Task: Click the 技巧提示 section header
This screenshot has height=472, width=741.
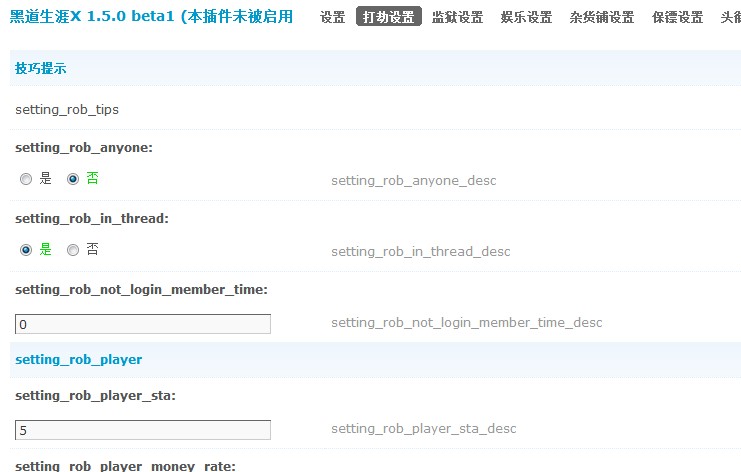Action: 41,69
